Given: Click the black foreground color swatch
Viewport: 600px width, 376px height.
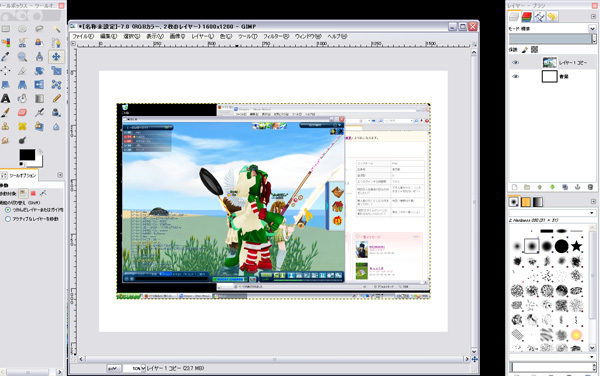Looking at the screenshot, I should coord(27,155).
